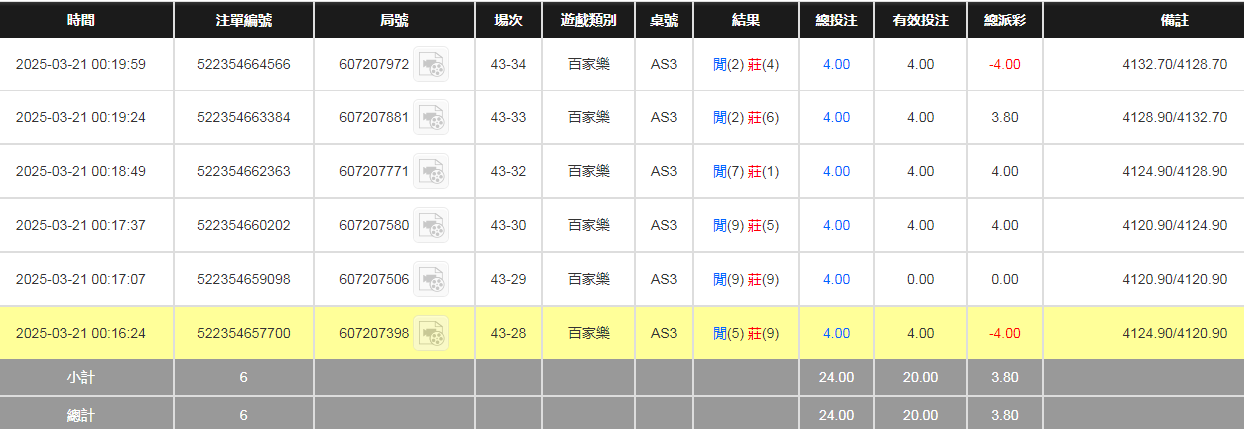
Task: Click the 總派彩 column header
Action: point(1004,20)
